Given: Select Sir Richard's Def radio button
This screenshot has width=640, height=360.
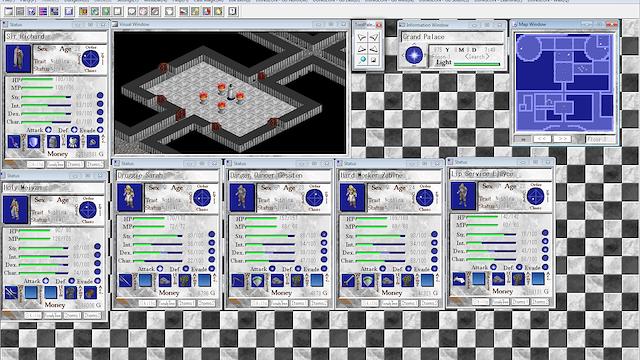Looking at the screenshot, I should pos(74,130).
